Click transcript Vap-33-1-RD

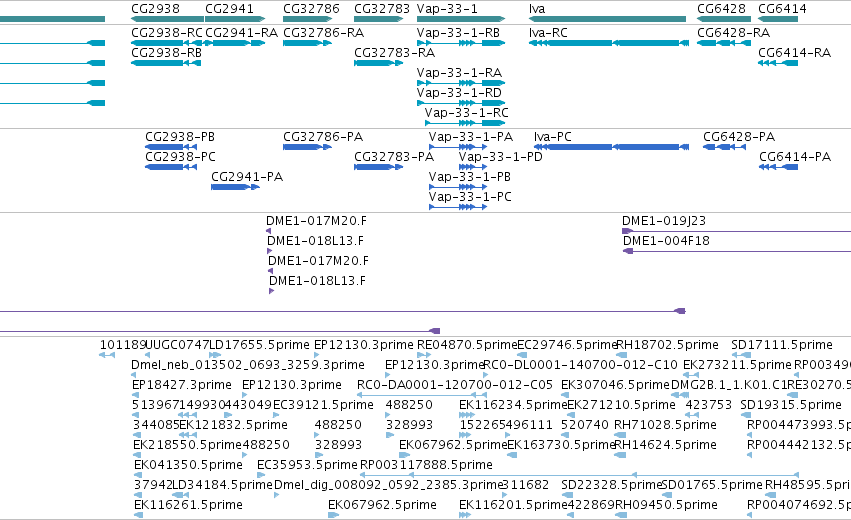(x=461, y=103)
